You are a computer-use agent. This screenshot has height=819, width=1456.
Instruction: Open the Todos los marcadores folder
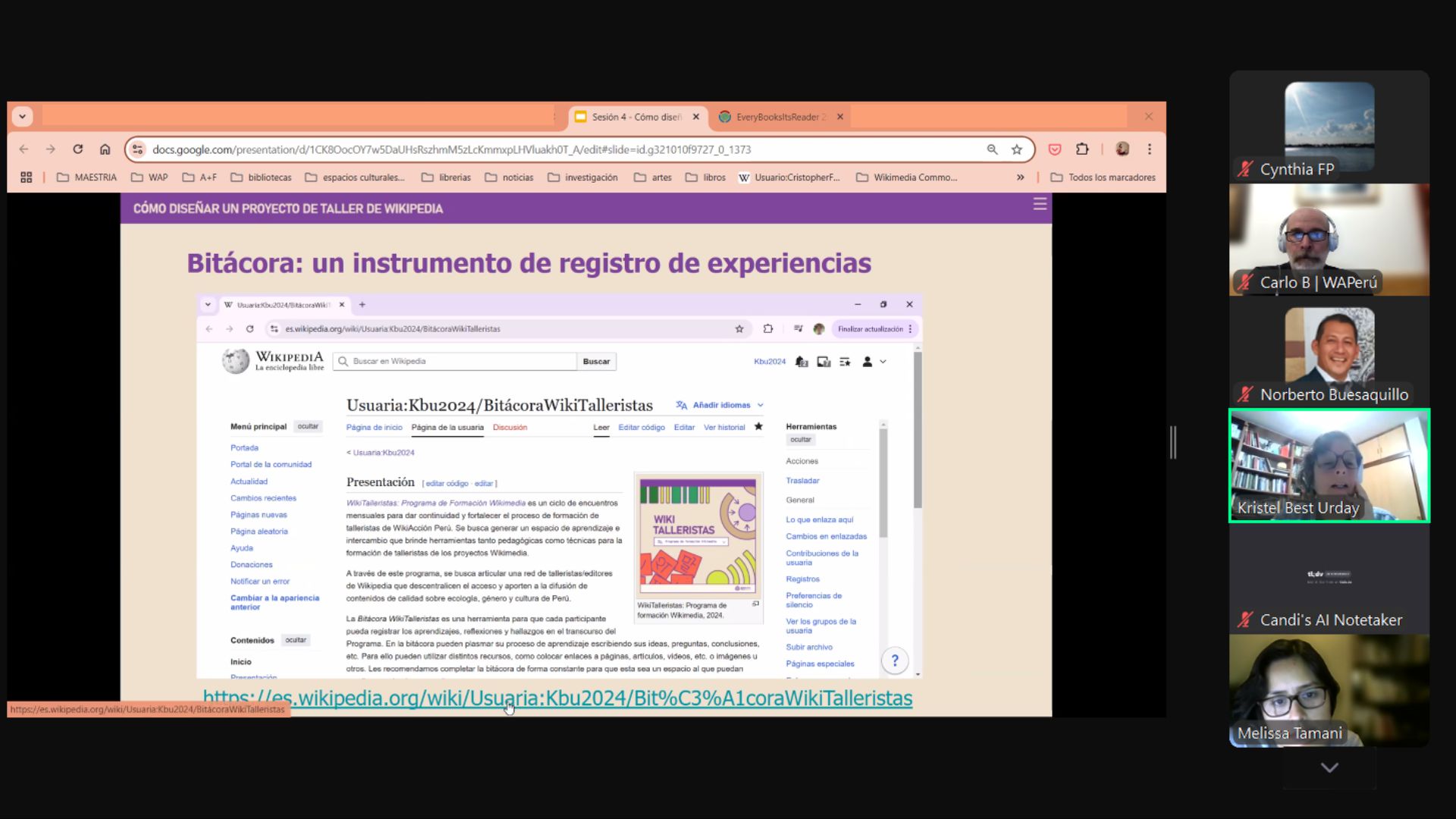1103,177
